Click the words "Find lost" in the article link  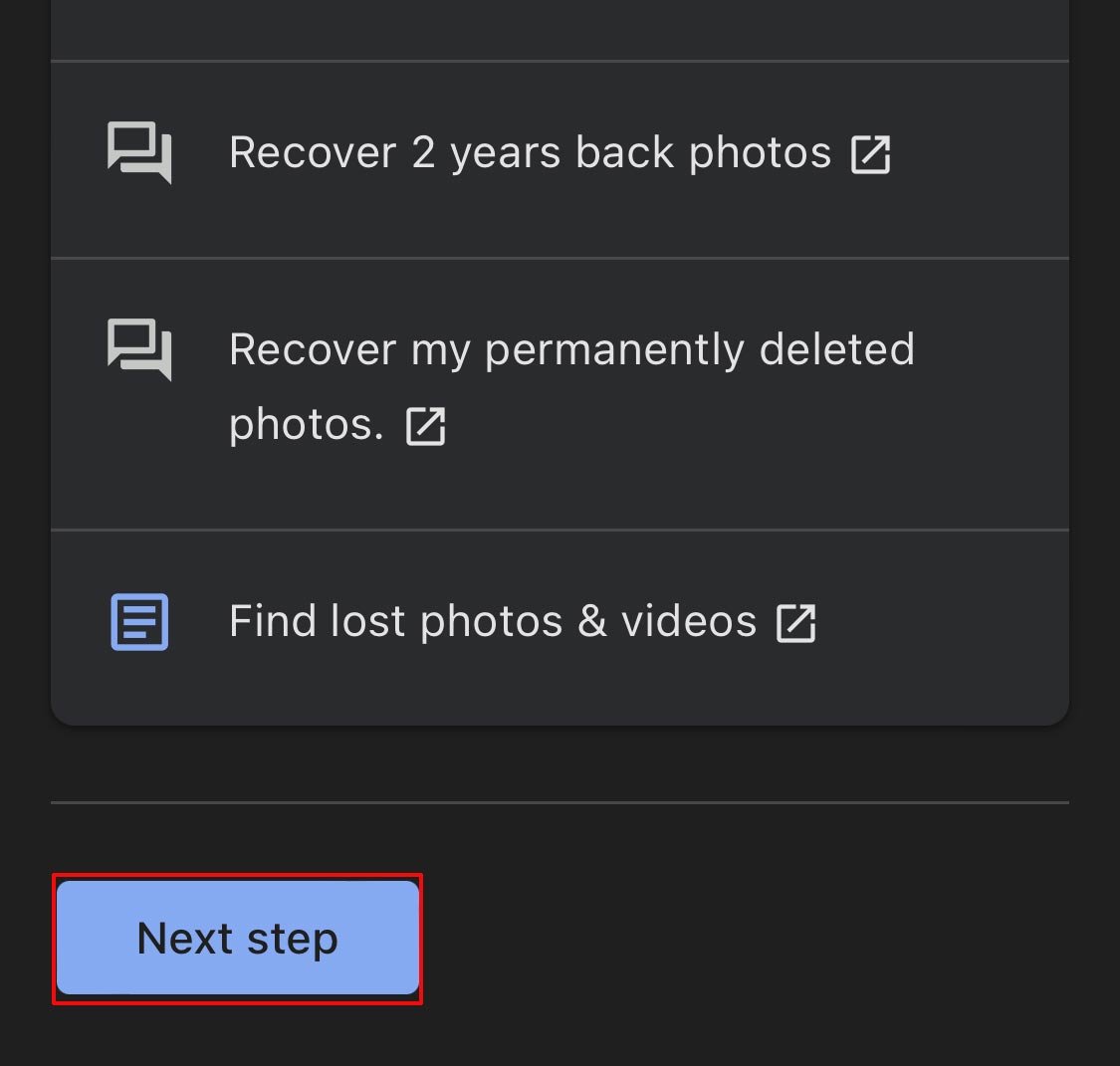click(317, 620)
